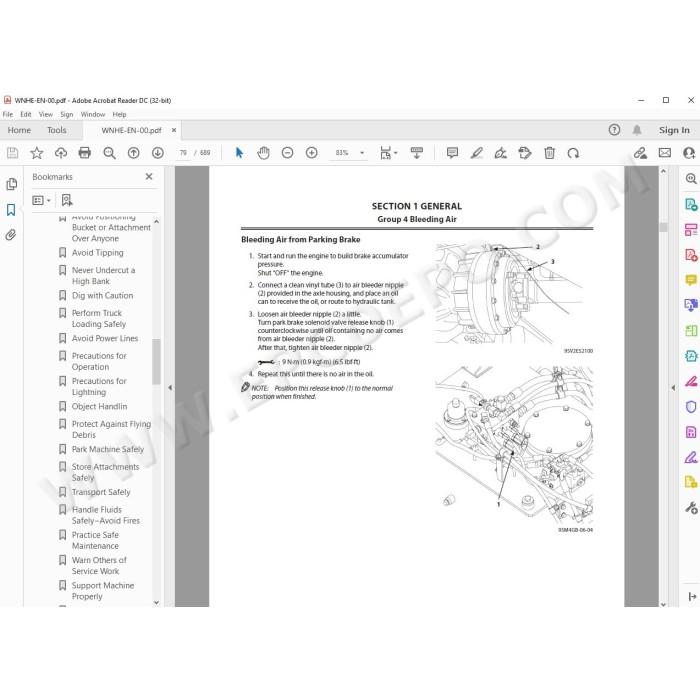
Task: Open bookmarks options dropdown menu
Action: 41,200
